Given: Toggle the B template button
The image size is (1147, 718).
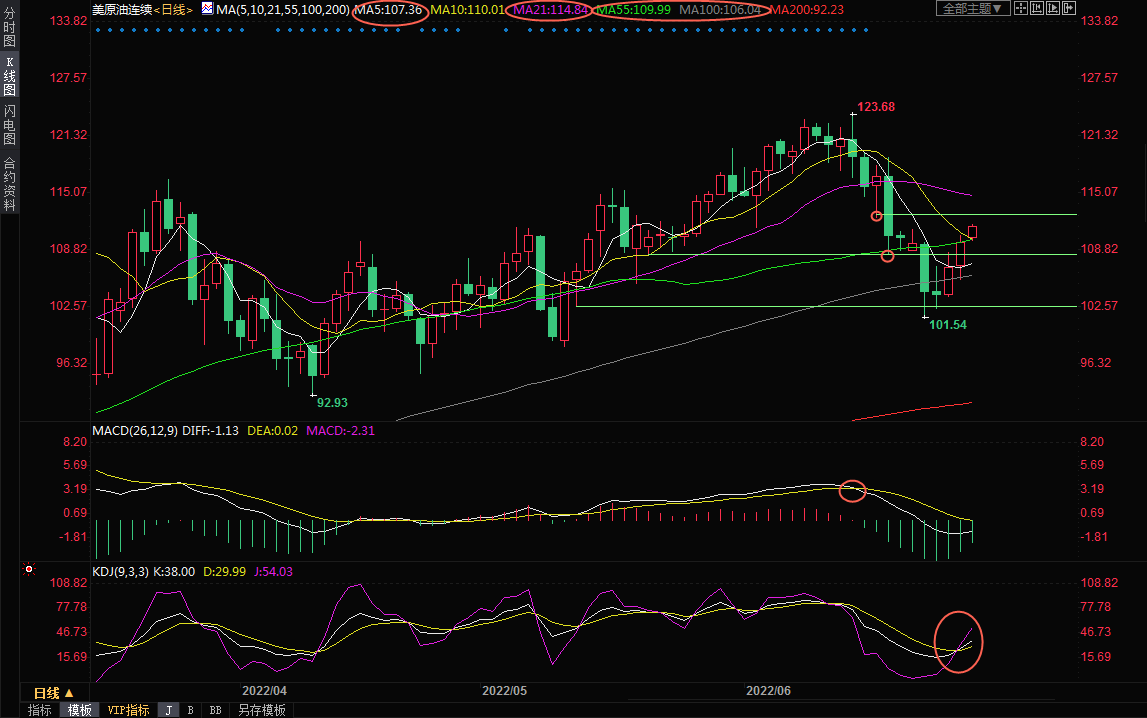Looking at the screenshot, I should click(x=190, y=710).
